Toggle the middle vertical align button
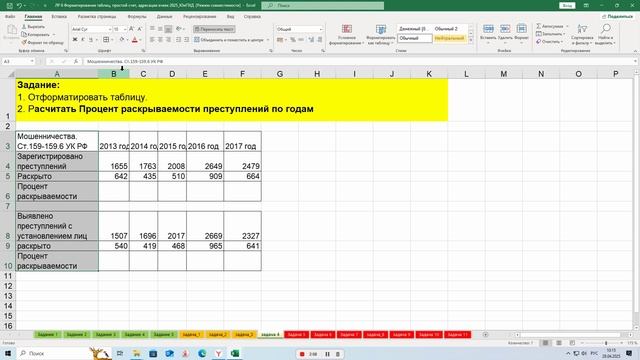This screenshot has width=640, height=360. point(160,29)
